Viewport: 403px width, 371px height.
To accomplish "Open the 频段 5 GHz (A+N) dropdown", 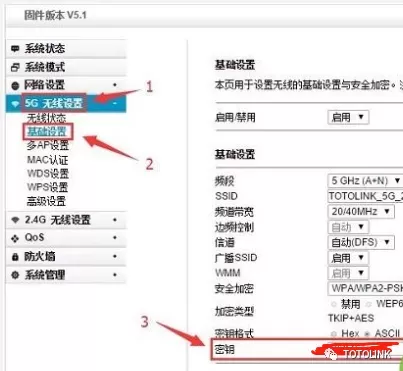I will (x=365, y=181).
